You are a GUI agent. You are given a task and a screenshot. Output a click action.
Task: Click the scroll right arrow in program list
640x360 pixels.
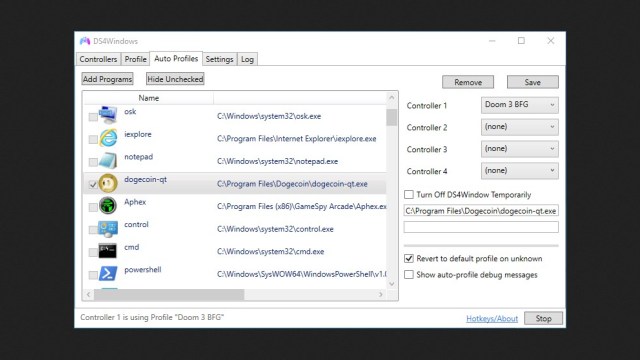pyautogui.click(x=381, y=294)
